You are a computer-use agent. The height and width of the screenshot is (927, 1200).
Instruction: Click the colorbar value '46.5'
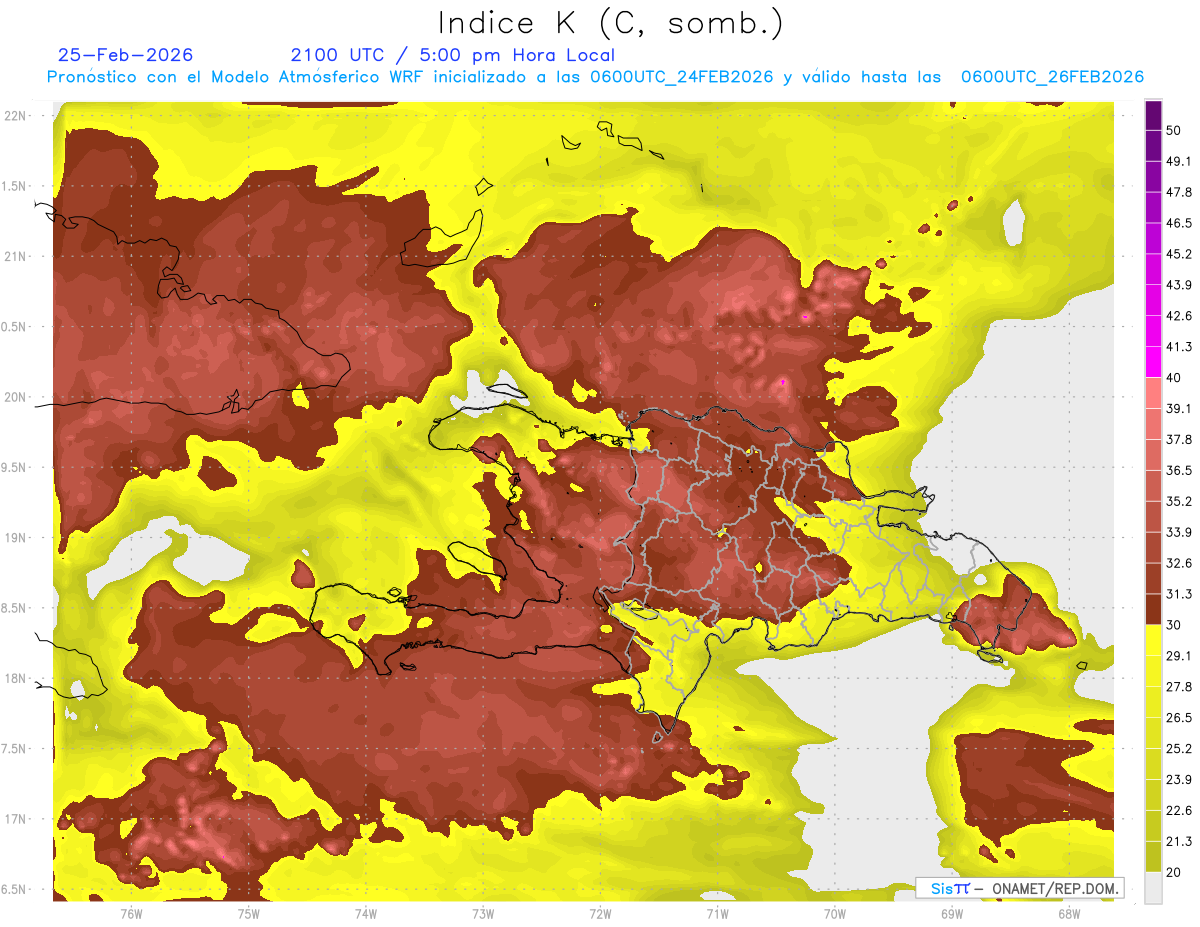1179,223
